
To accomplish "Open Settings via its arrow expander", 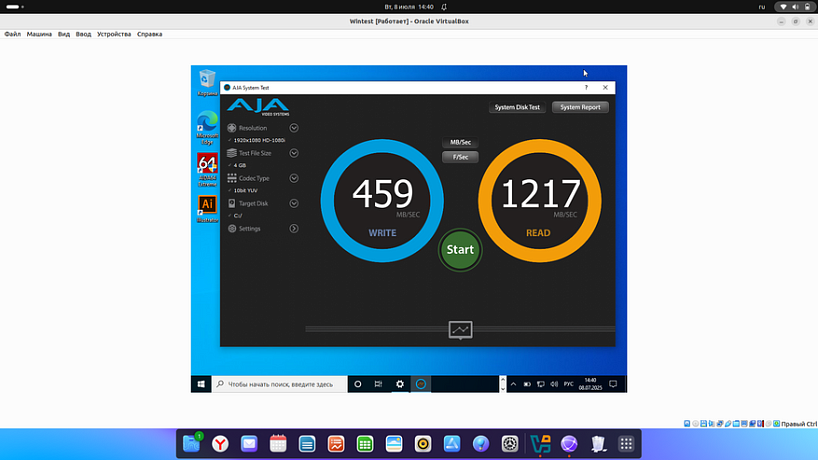I will coord(294,228).
